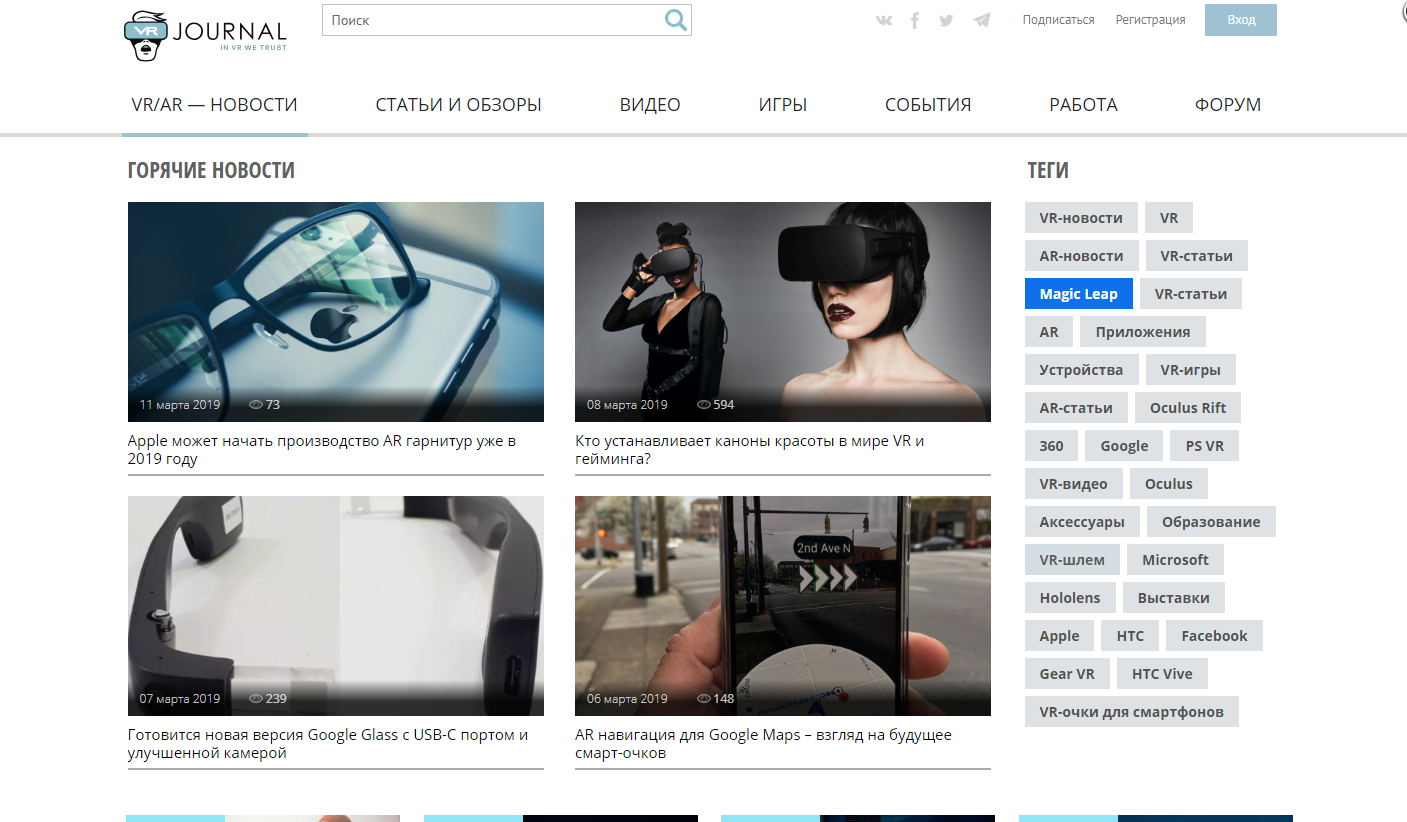Select the Apple tag
This screenshot has width=1407, height=822.
pyautogui.click(x=1060, y=636)
